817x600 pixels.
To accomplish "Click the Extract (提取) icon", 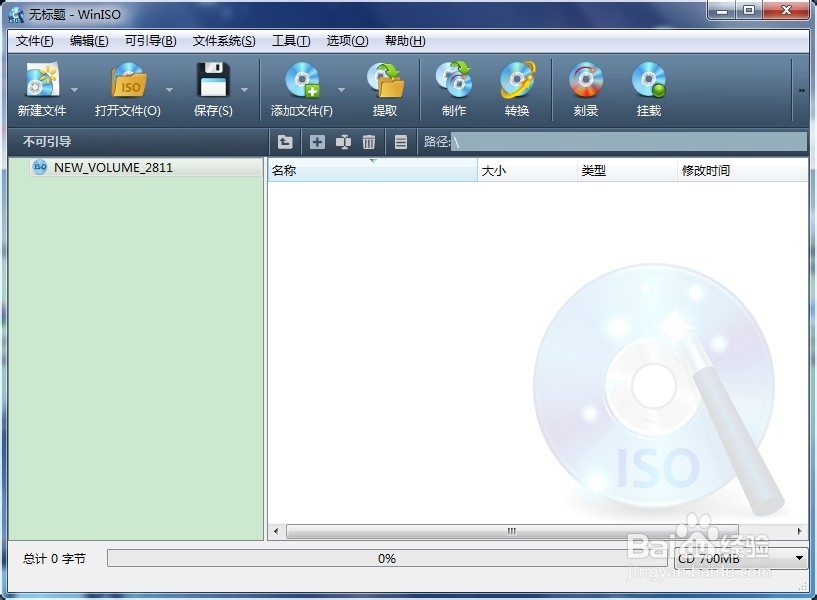I will click(x=385, y=80).
